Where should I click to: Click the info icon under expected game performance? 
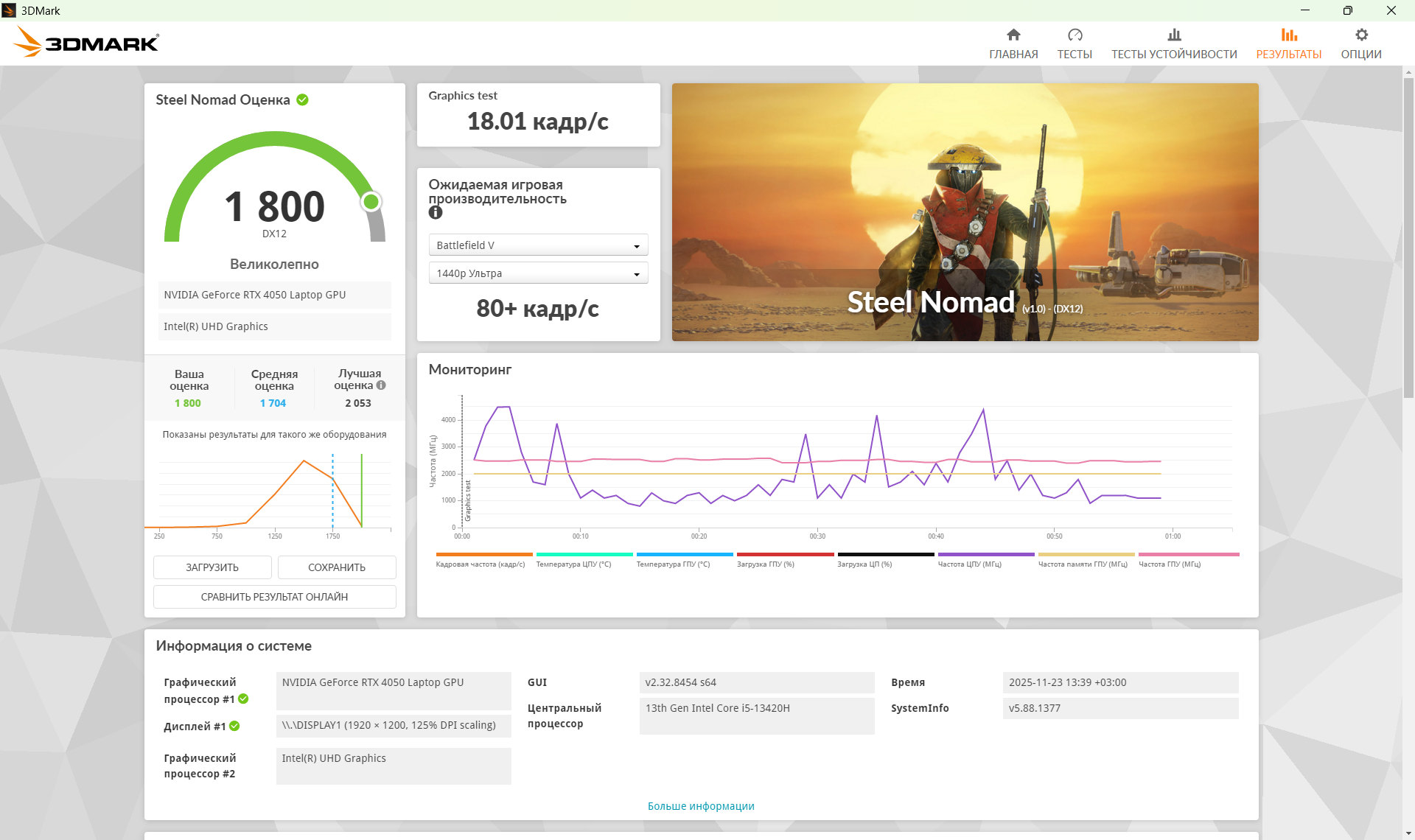coord(436,212)
